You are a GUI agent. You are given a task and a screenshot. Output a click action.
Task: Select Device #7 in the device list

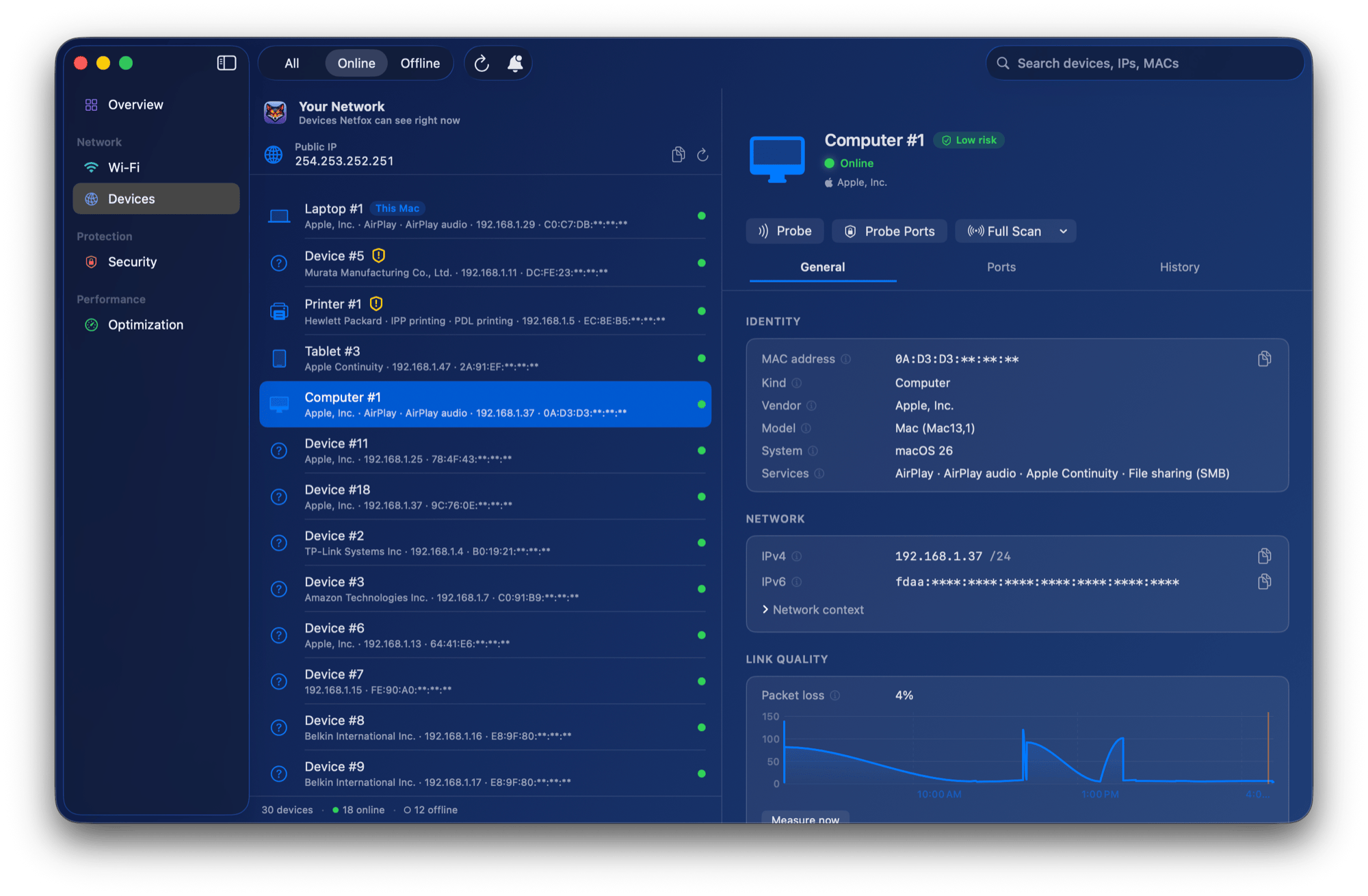click(485, 681)
